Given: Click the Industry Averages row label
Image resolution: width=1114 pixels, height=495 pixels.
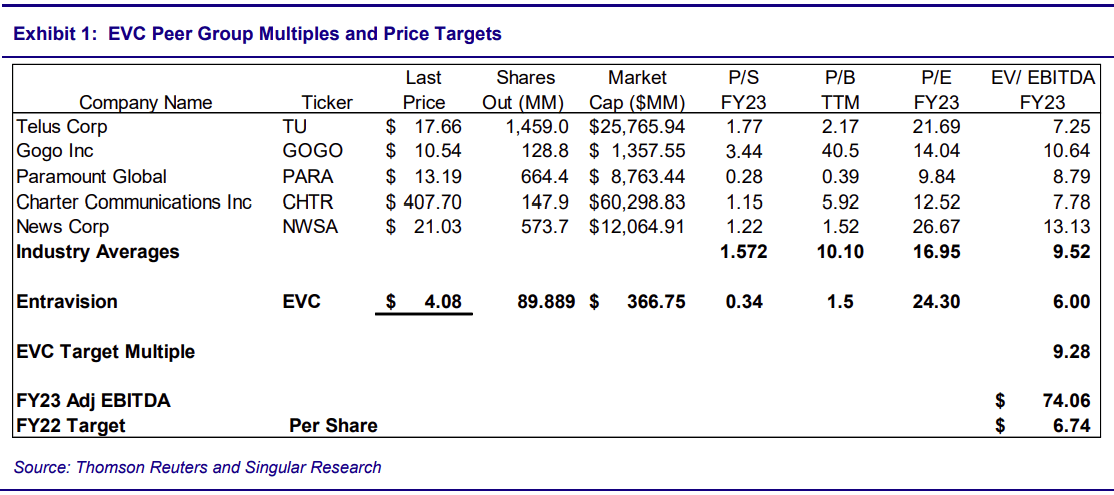Looking at the screenshot, I should 98,252.
